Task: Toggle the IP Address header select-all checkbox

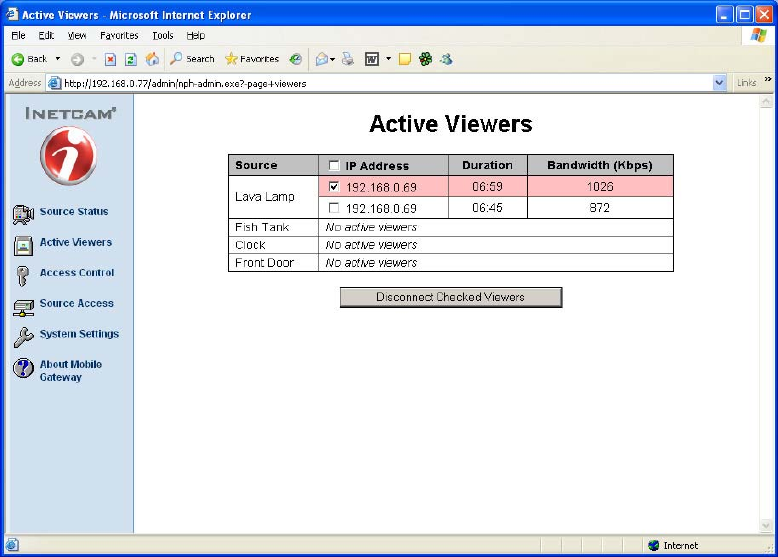Action: tap(334, 166)
